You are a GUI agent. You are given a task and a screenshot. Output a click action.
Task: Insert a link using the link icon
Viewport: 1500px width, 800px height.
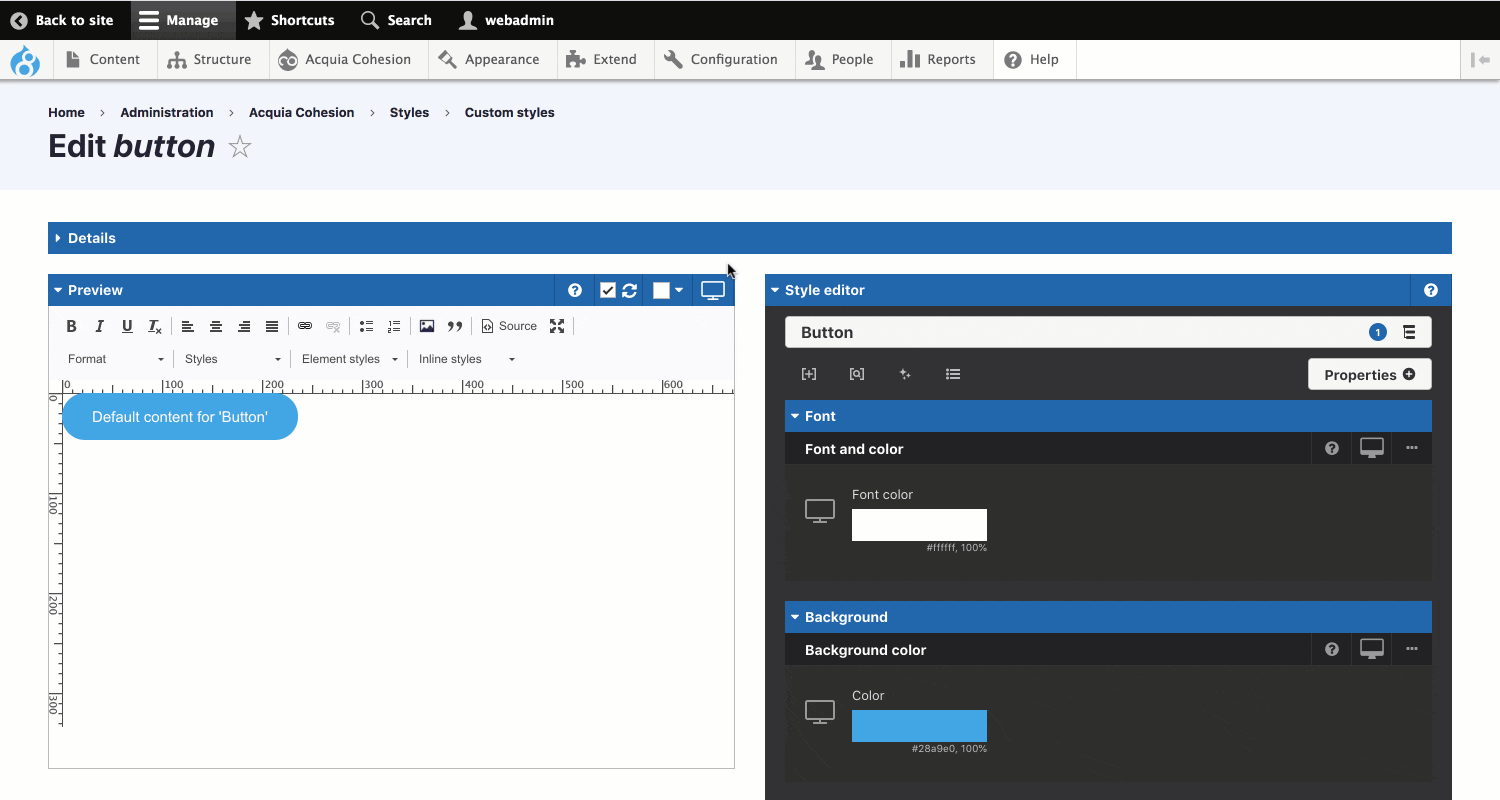(305, 326)
